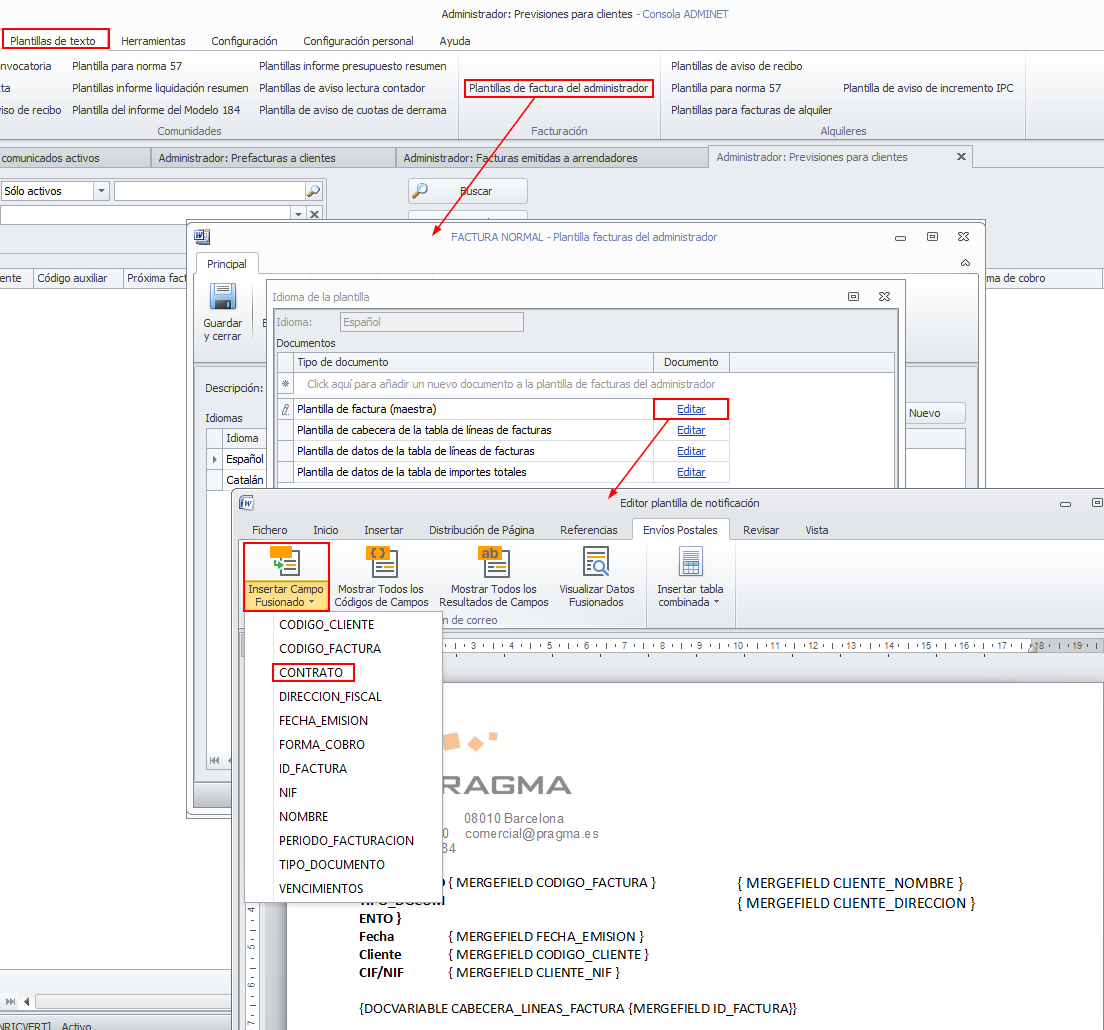
Task: Click Plantilla de aviso de cuotas de derrama
Action: click(x=353, y=110)
